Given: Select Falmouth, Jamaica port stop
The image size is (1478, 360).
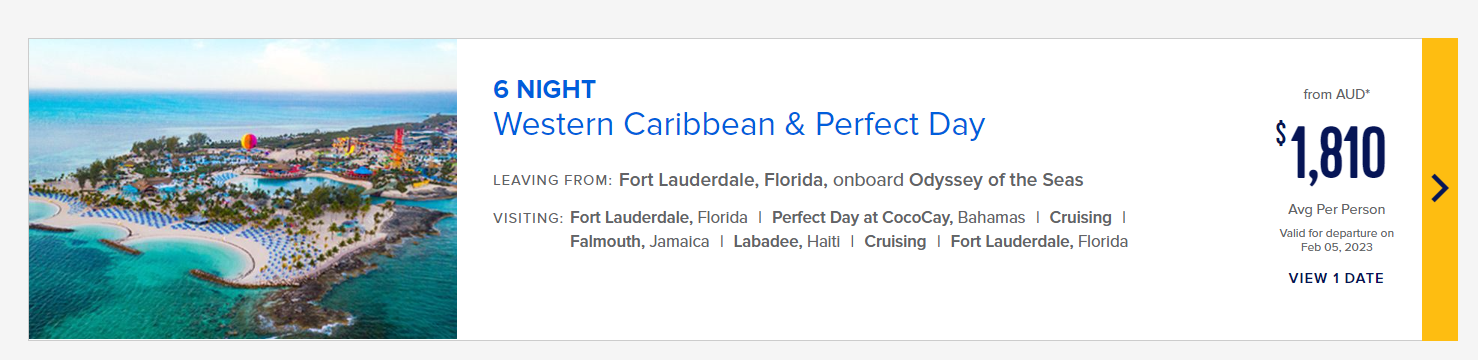Looking at the screenshot, I should 640,241.
